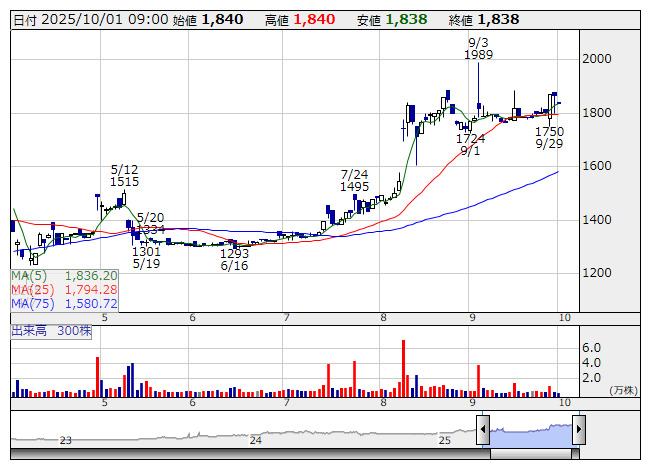This screenshot has height=470, width=653.
Task: Click the 出来高 volume panel label
Action: [x=50, y=330]
